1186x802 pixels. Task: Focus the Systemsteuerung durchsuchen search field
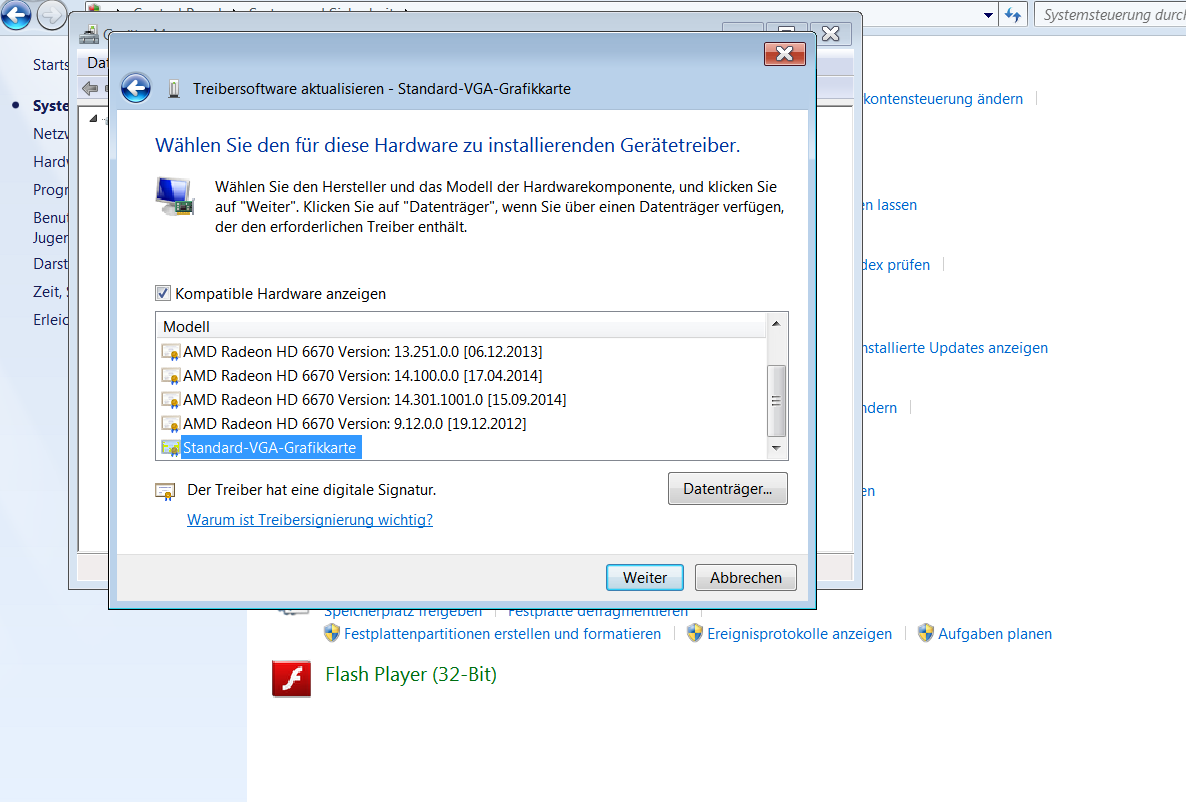pyautogui.click(x=1110, y=14)
